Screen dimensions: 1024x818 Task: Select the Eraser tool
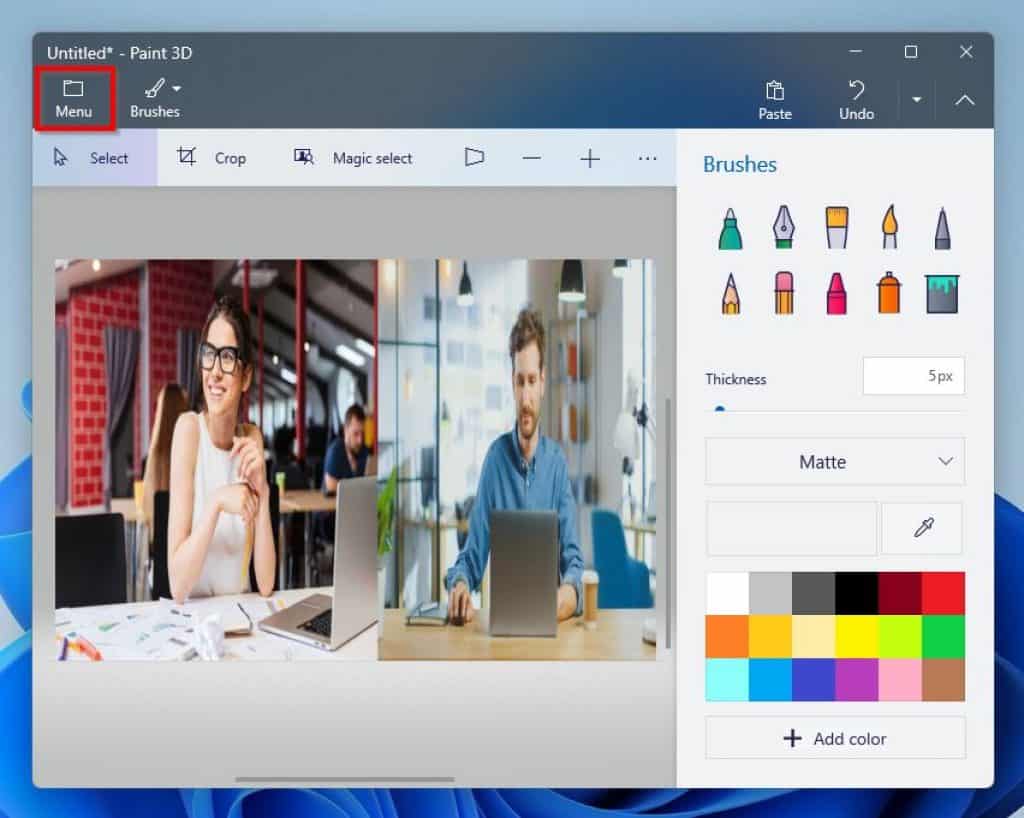[784, 293]
